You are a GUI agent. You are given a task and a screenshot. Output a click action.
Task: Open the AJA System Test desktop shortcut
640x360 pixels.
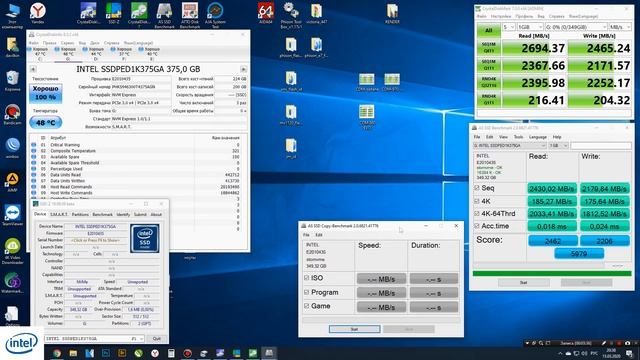pyautogui.click(x=215, y=15)
